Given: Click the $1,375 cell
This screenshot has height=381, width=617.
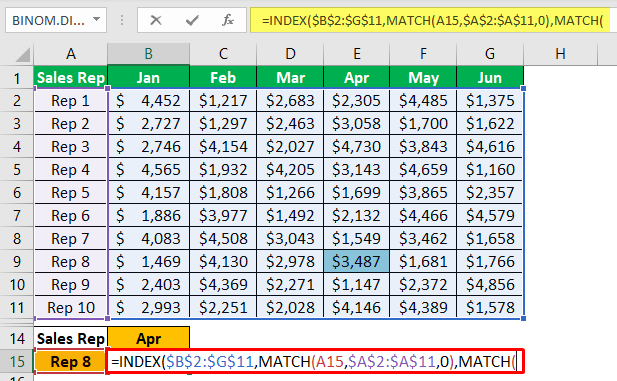Looking at the screenshot, I should coord(490,101).
